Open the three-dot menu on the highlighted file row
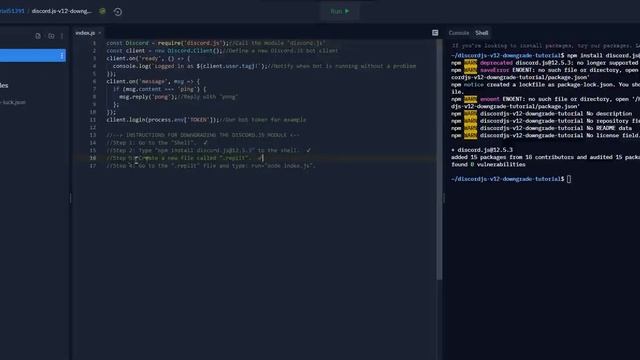This screenshot has width=640, height=360. (62, 56)
